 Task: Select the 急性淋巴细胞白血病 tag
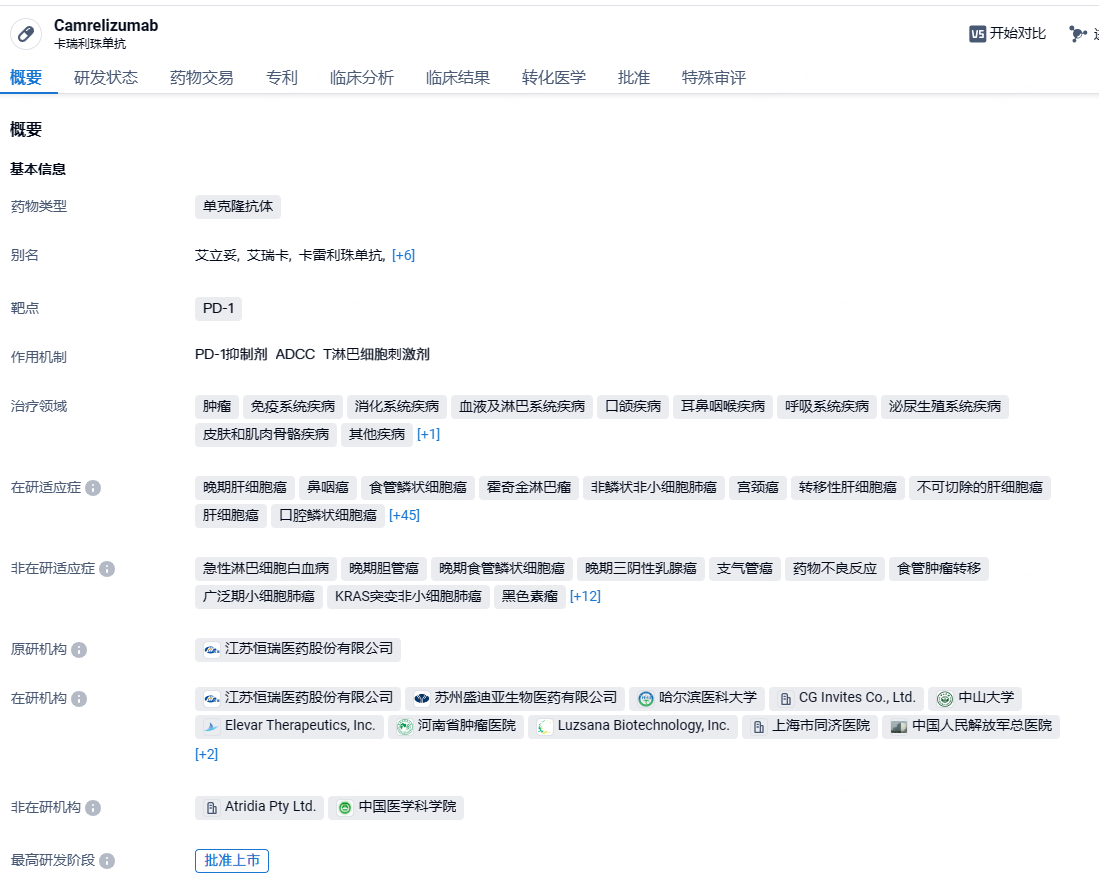266,570
